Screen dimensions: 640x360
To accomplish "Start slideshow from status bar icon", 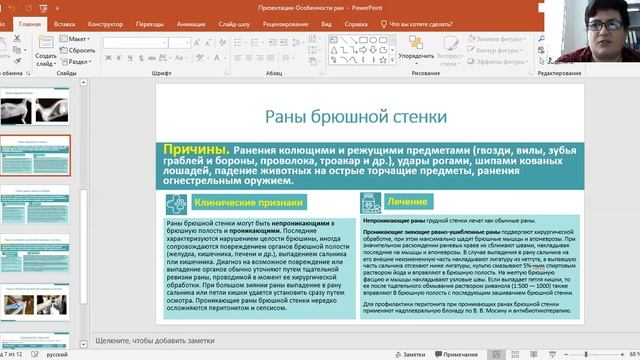I will [552, 354].
